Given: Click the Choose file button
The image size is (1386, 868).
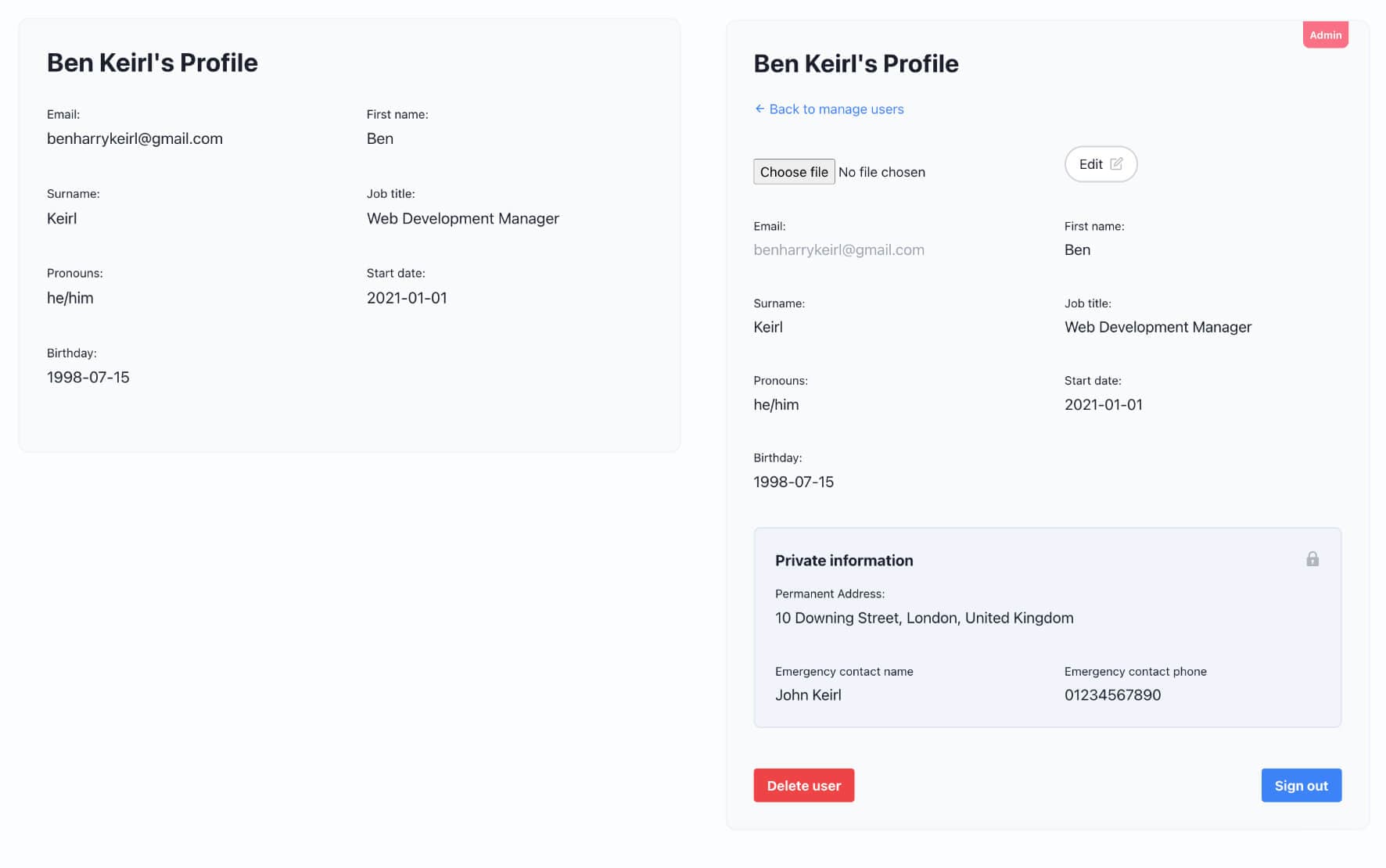Looking at the screenshot, I should (x=794, y=172).
